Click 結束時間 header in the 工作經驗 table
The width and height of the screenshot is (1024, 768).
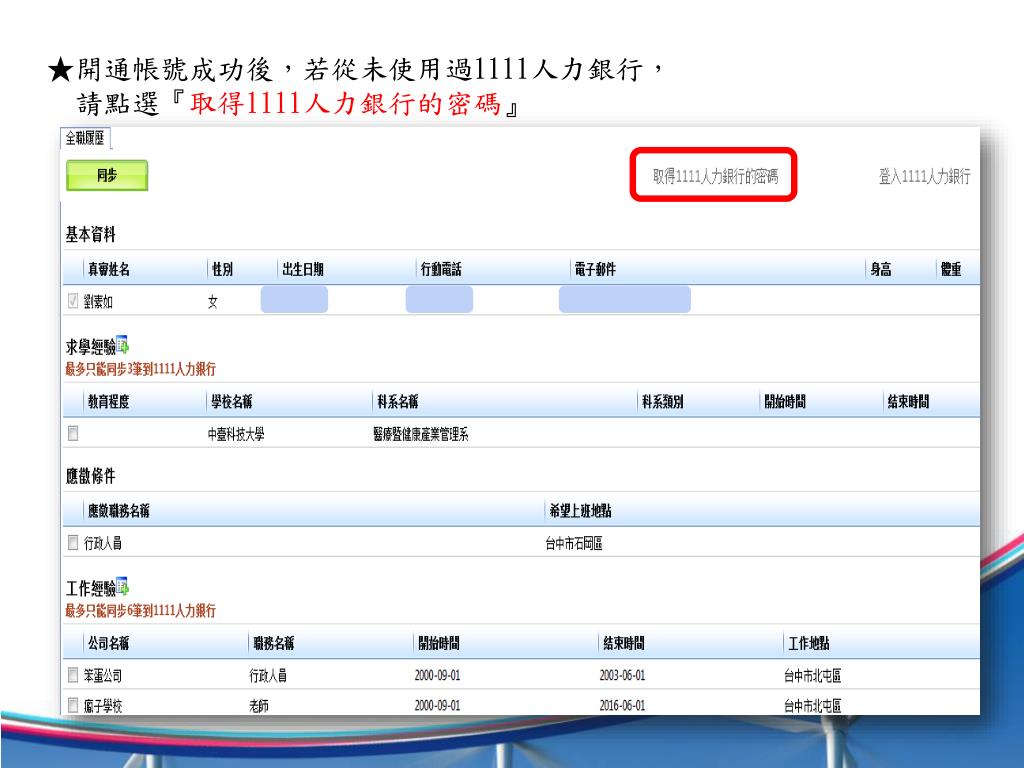(624, 643)
